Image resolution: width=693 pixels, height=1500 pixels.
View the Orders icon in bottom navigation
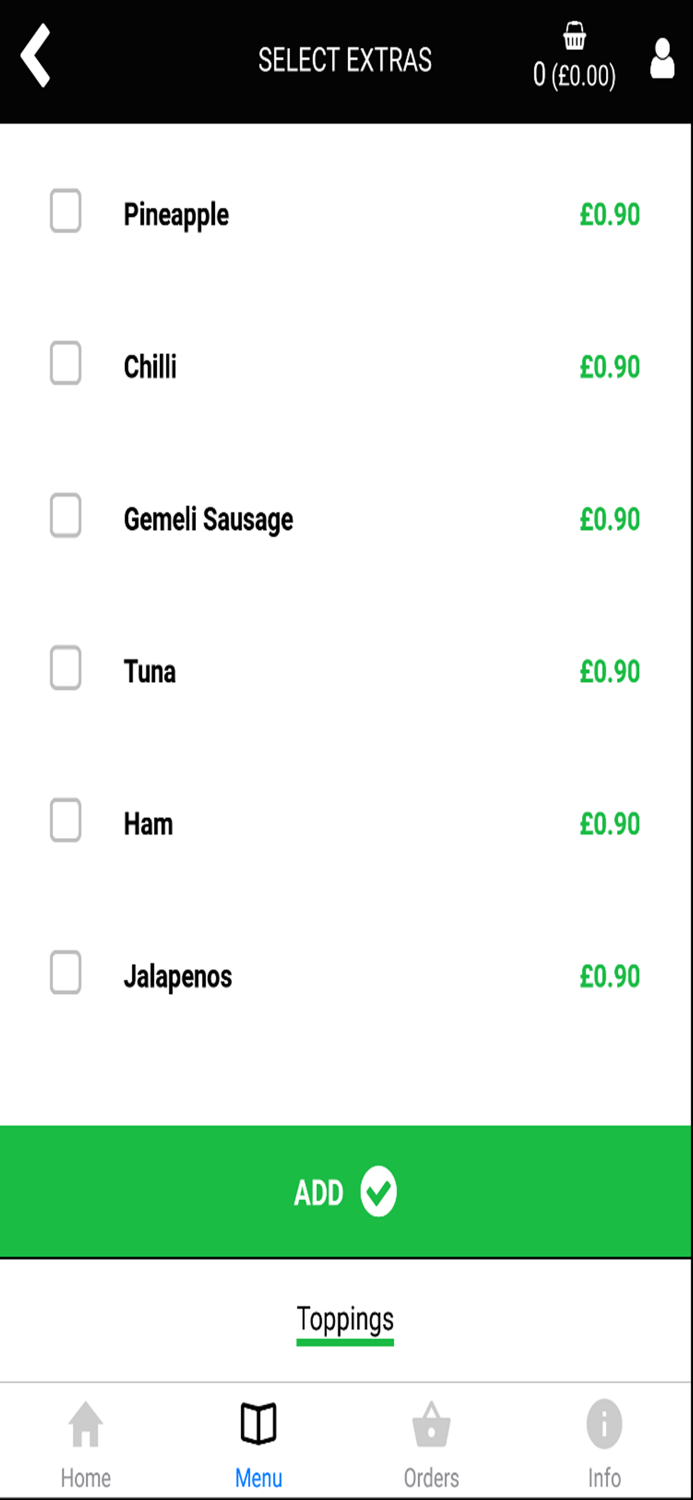(431, 1423)
